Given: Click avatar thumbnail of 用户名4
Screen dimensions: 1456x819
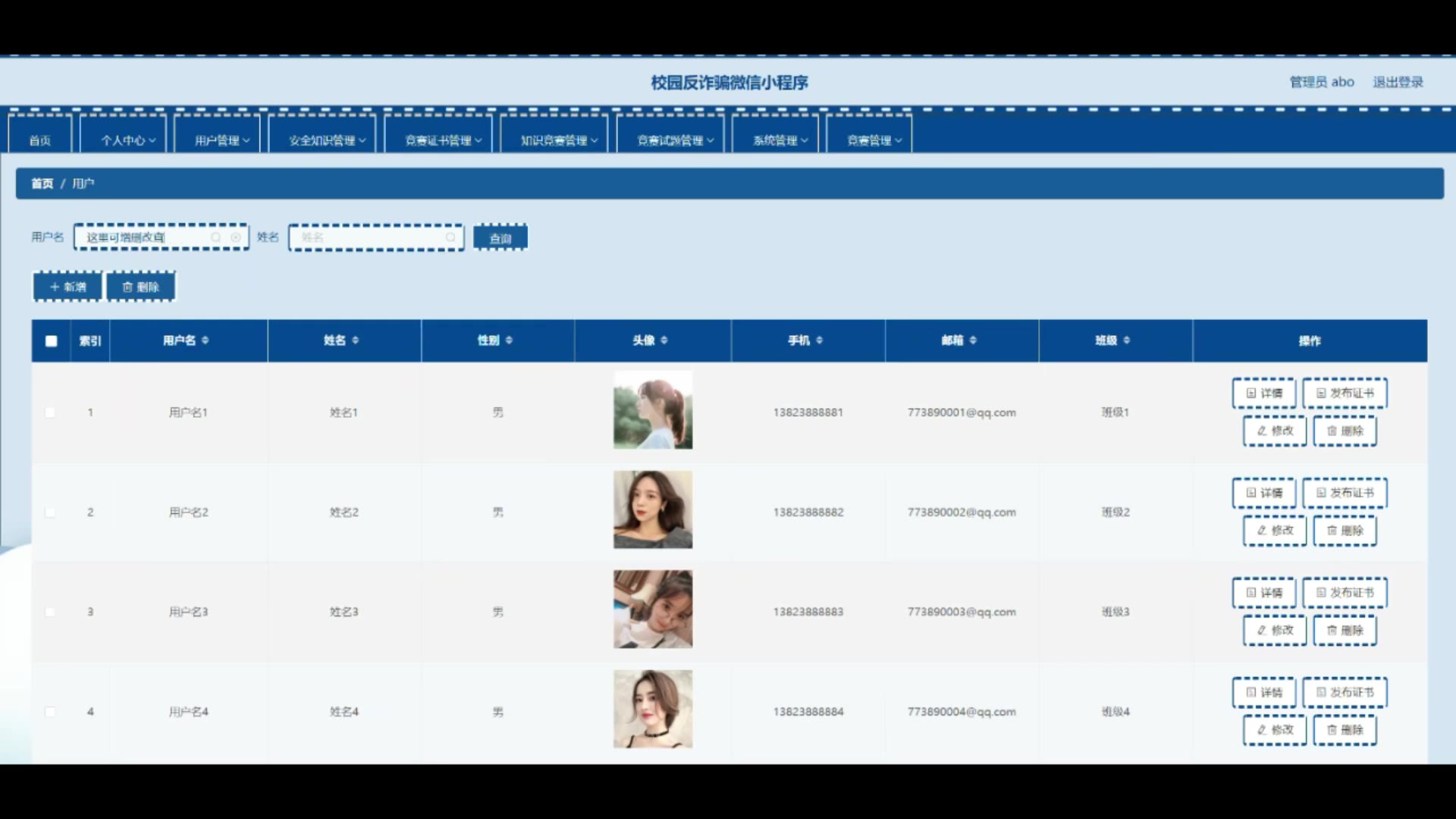Looking at the screenshot, I should tap(653, 709).
